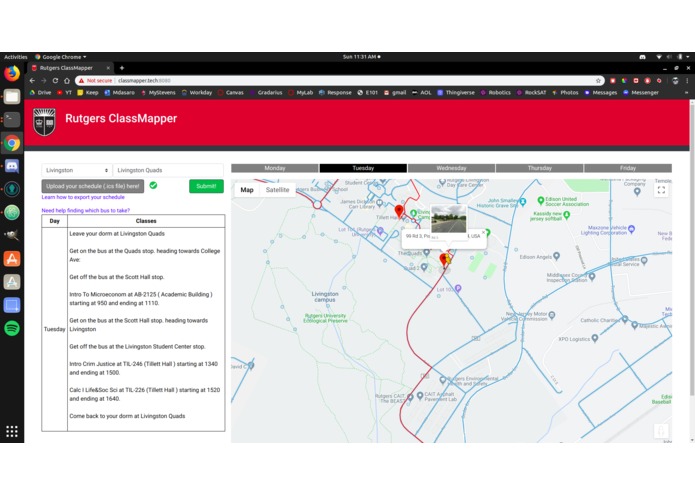Click Calc I Life&Soc Sci class entry
Viewport: 695px width, 494px height.
144,394
